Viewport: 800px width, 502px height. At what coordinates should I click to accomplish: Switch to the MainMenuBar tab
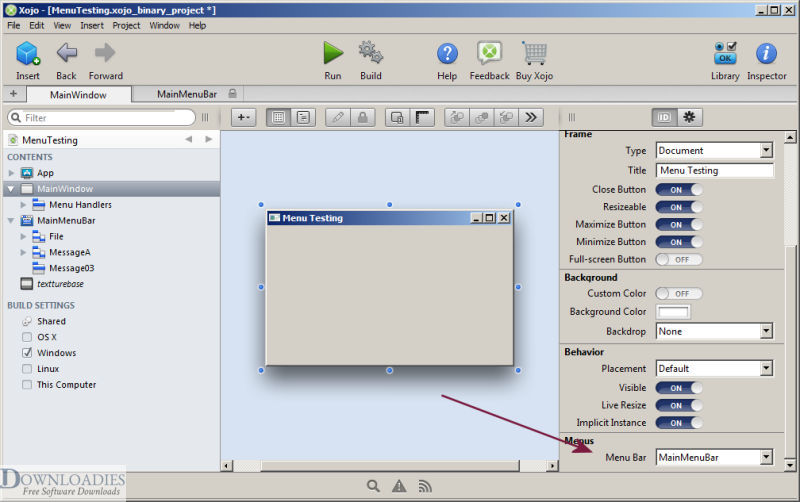[188, 94]
